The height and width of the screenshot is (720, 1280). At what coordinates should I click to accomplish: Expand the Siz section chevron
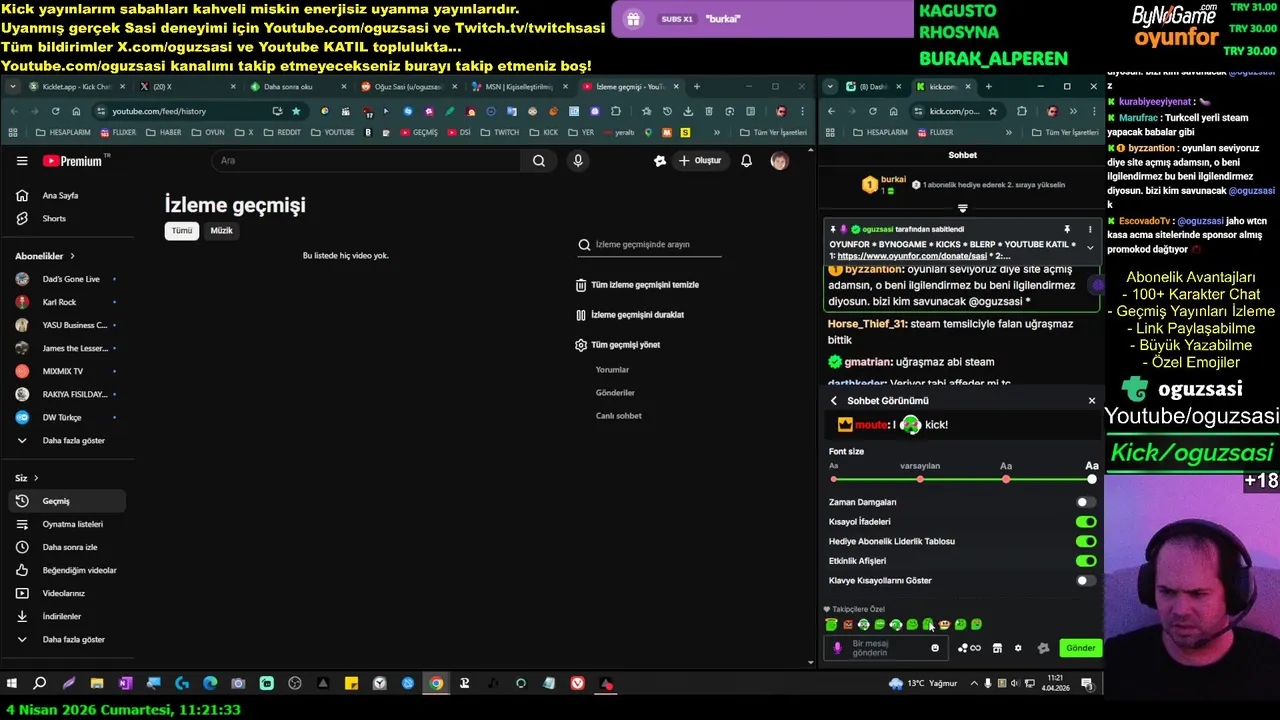(36, 478)
